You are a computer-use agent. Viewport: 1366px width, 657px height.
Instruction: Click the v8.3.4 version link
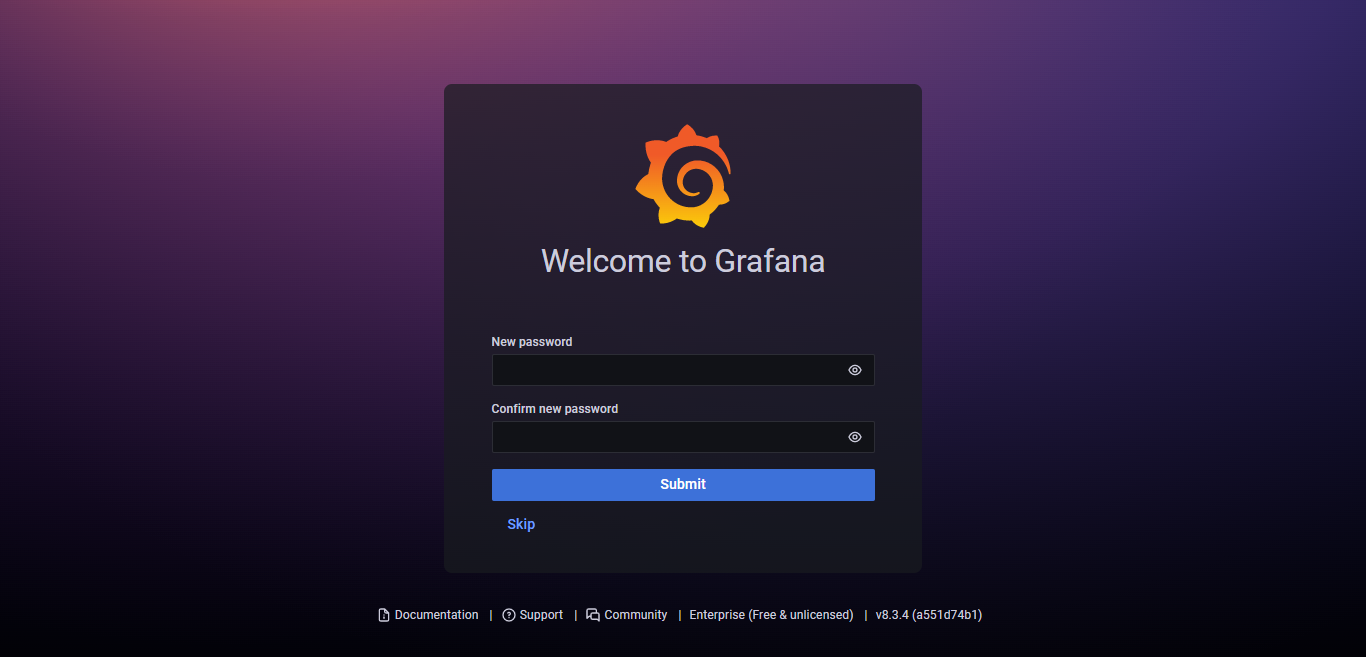(929, 615)
